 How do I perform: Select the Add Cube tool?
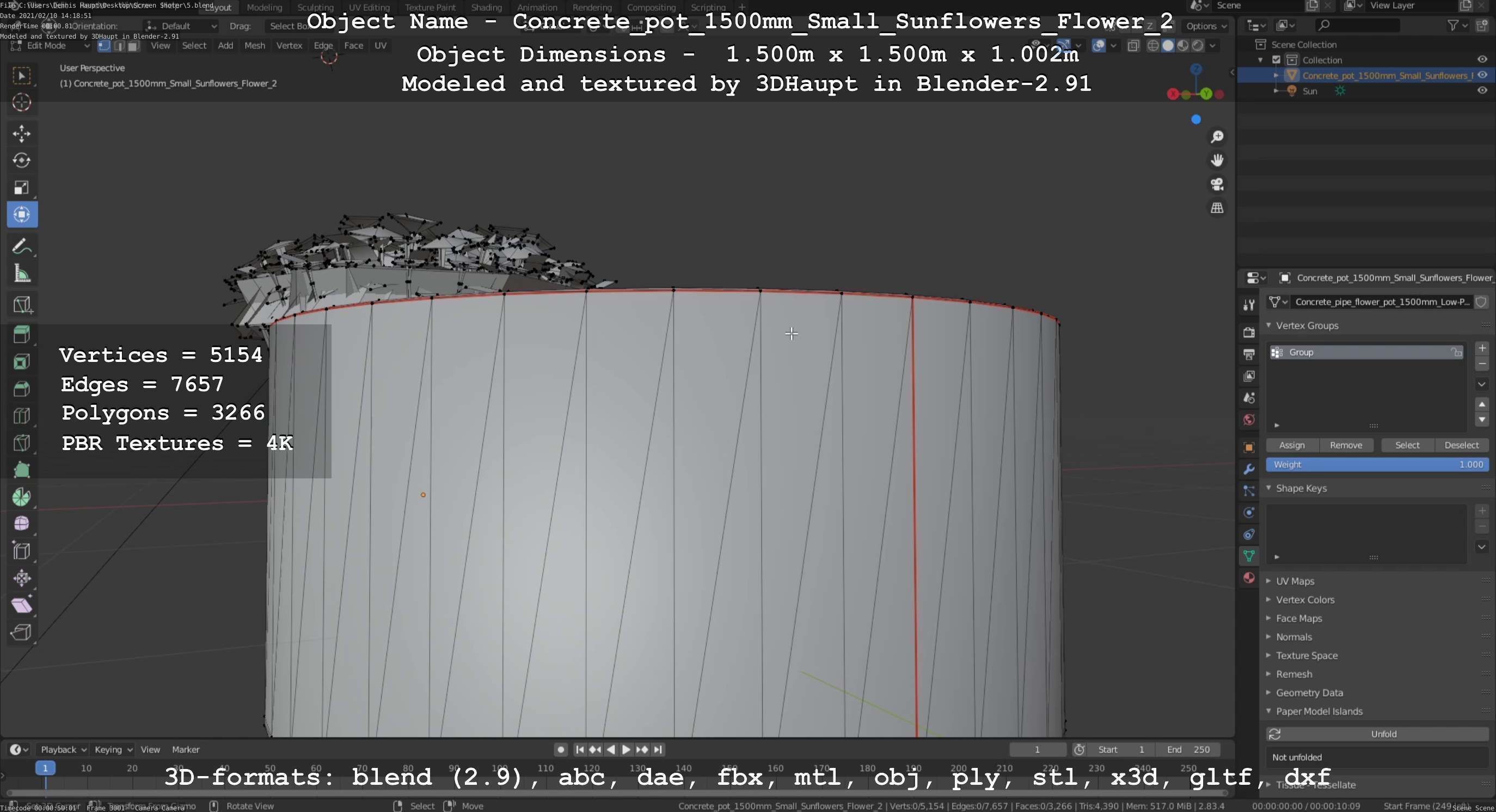coord(21,305)
